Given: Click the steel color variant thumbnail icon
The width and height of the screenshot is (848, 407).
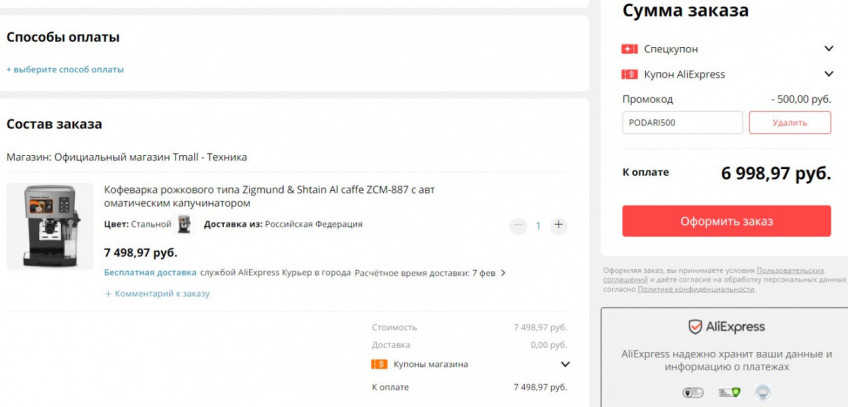Looking at the screenshot, I should click(184, 225).
